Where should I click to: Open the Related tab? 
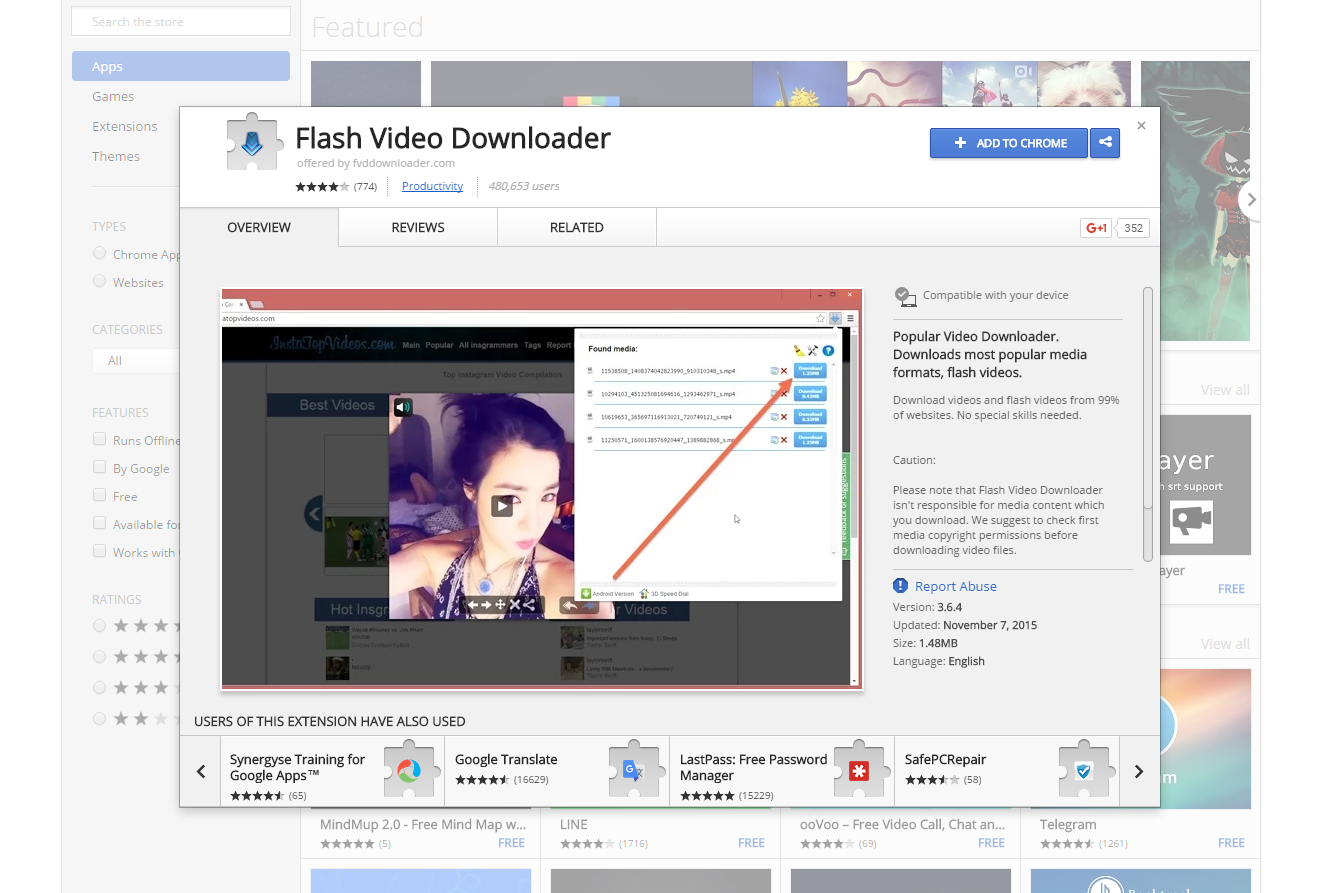[x=577, y=227]
